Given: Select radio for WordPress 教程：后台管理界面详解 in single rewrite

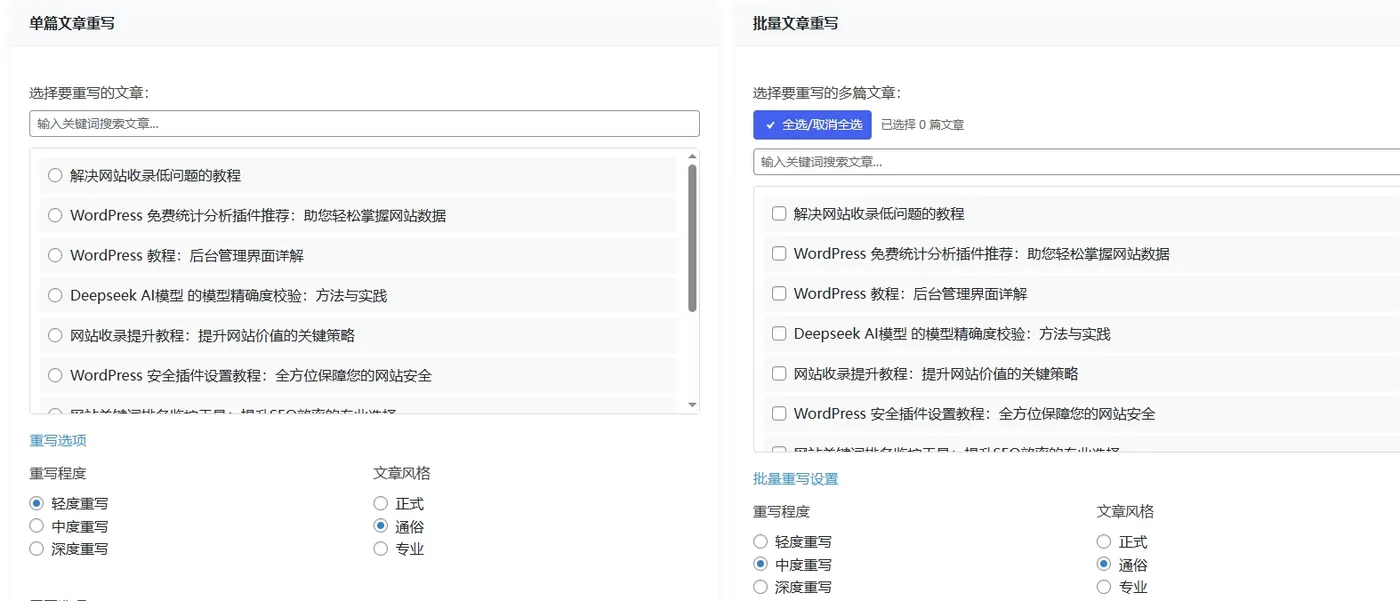Looking at the screenshot, I should [55, 255].
